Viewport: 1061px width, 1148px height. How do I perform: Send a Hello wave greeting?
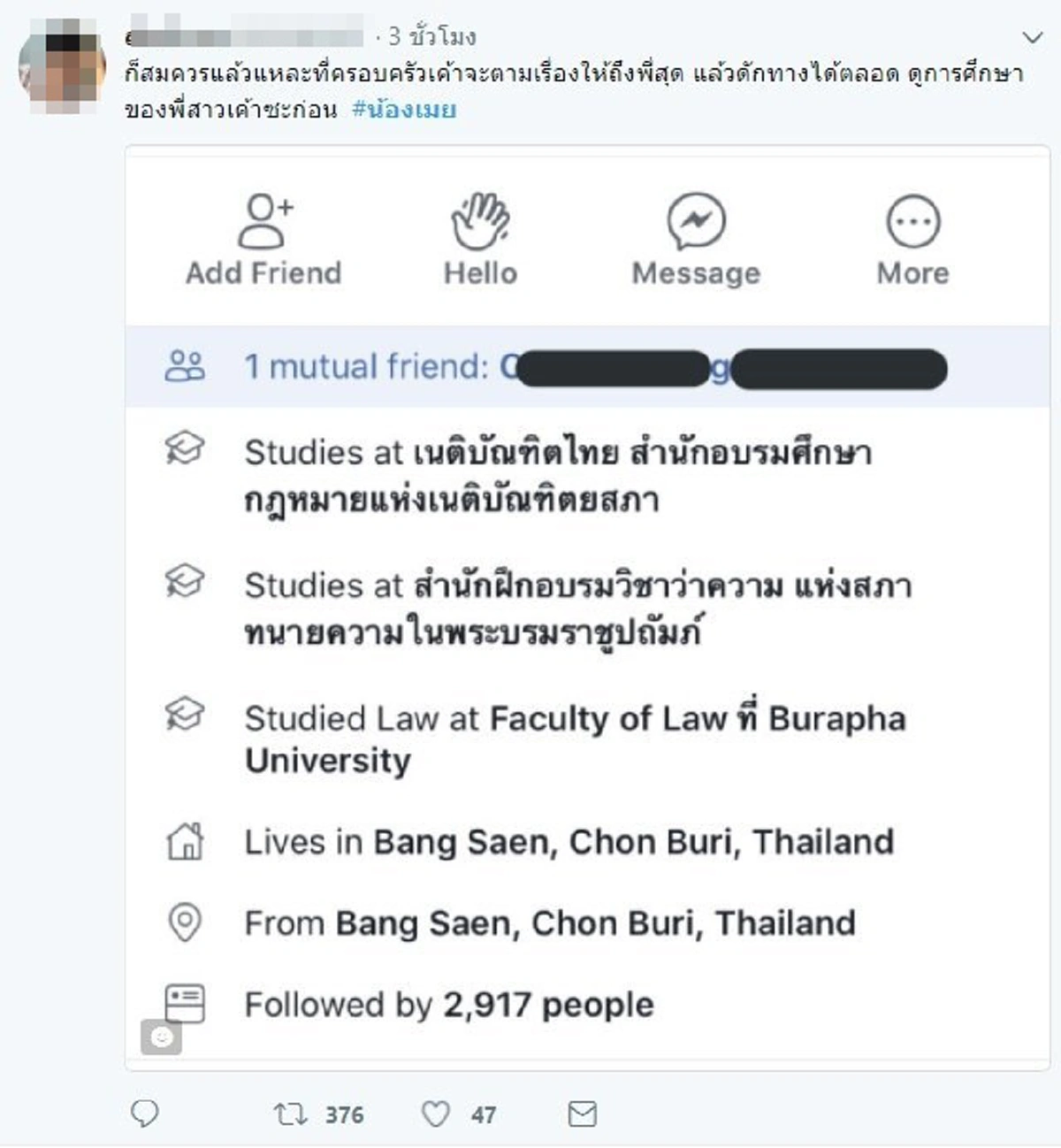pyautogui.click(x=479, y=221)
